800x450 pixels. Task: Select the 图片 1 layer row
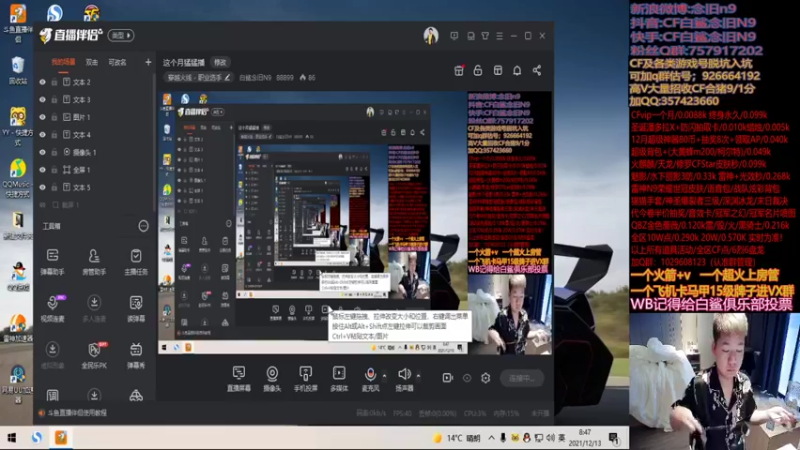tap(94, 117)
